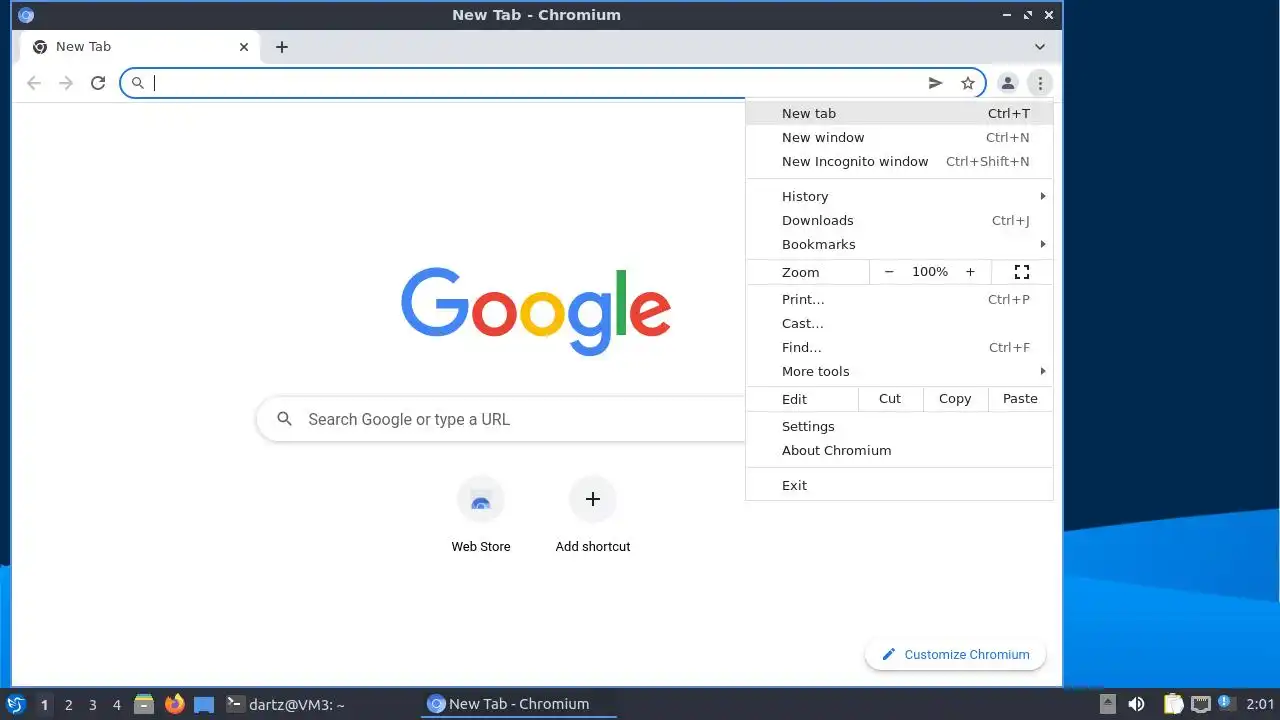
Task: Reload the page with the refresh icon
Action: coord(98,83)
